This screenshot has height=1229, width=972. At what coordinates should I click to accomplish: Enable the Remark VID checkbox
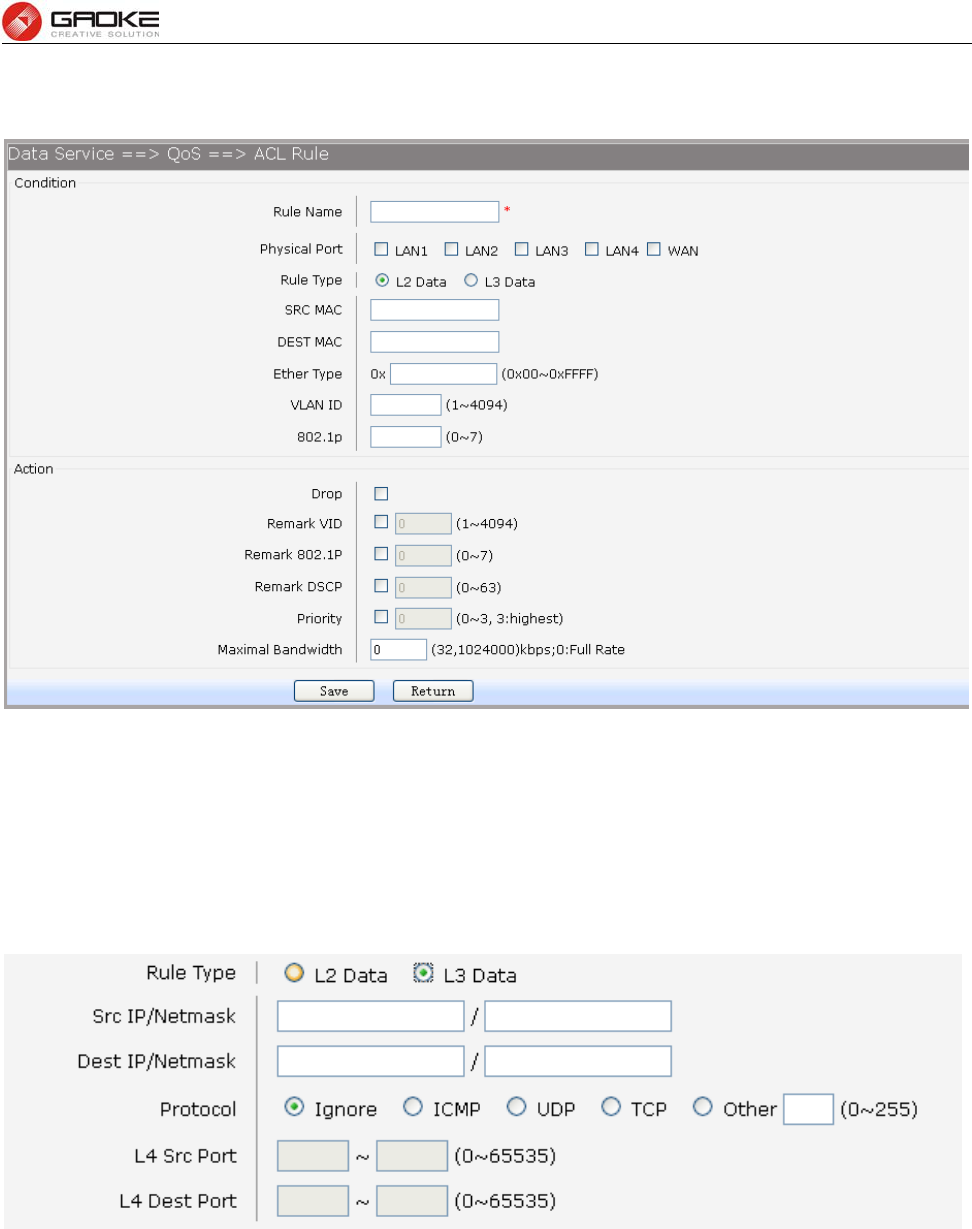pyautogui.click(x=381, y=521)
